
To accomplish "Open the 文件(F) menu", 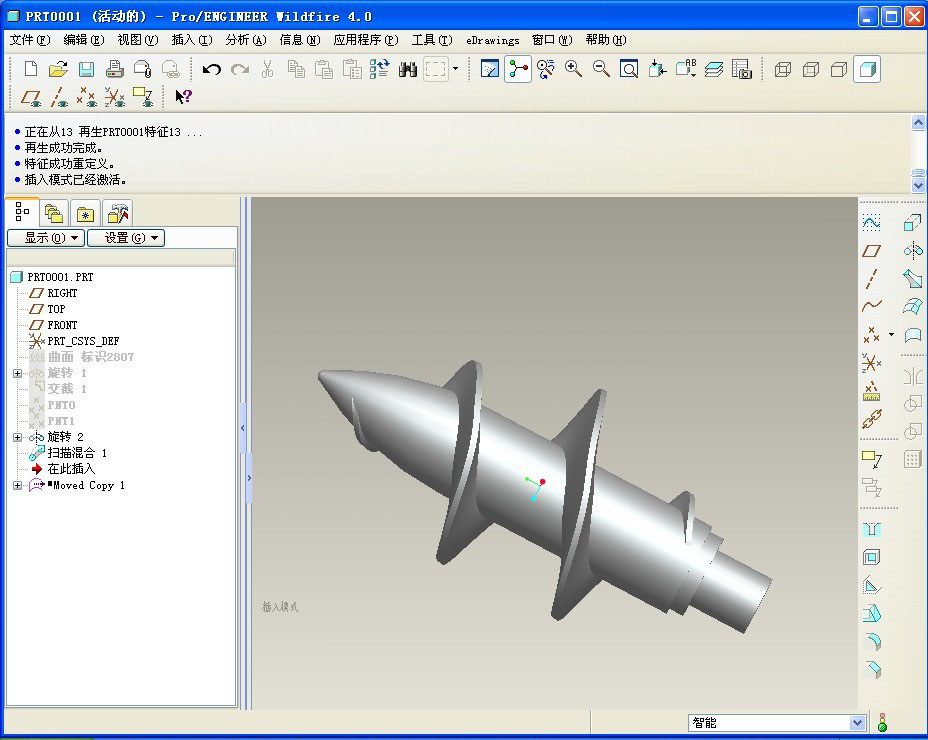I will [x=30, y=40].
